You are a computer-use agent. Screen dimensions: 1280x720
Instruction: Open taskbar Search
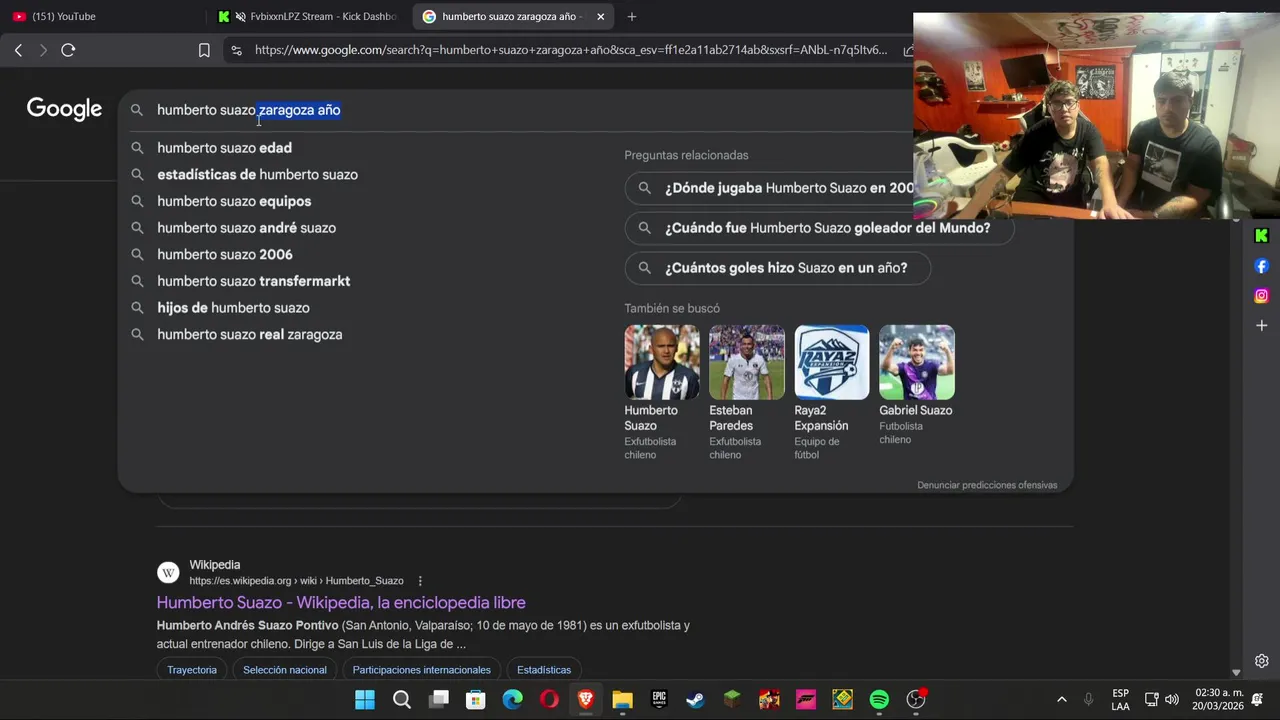pyautogui.click(x=402, y=699)
